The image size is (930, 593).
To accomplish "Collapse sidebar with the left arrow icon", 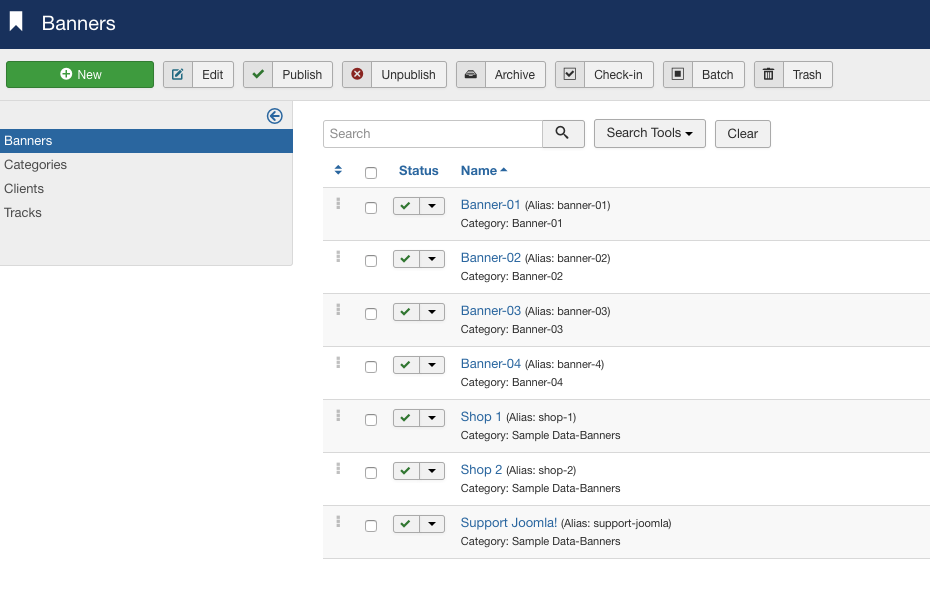I will tap(275, 116).
